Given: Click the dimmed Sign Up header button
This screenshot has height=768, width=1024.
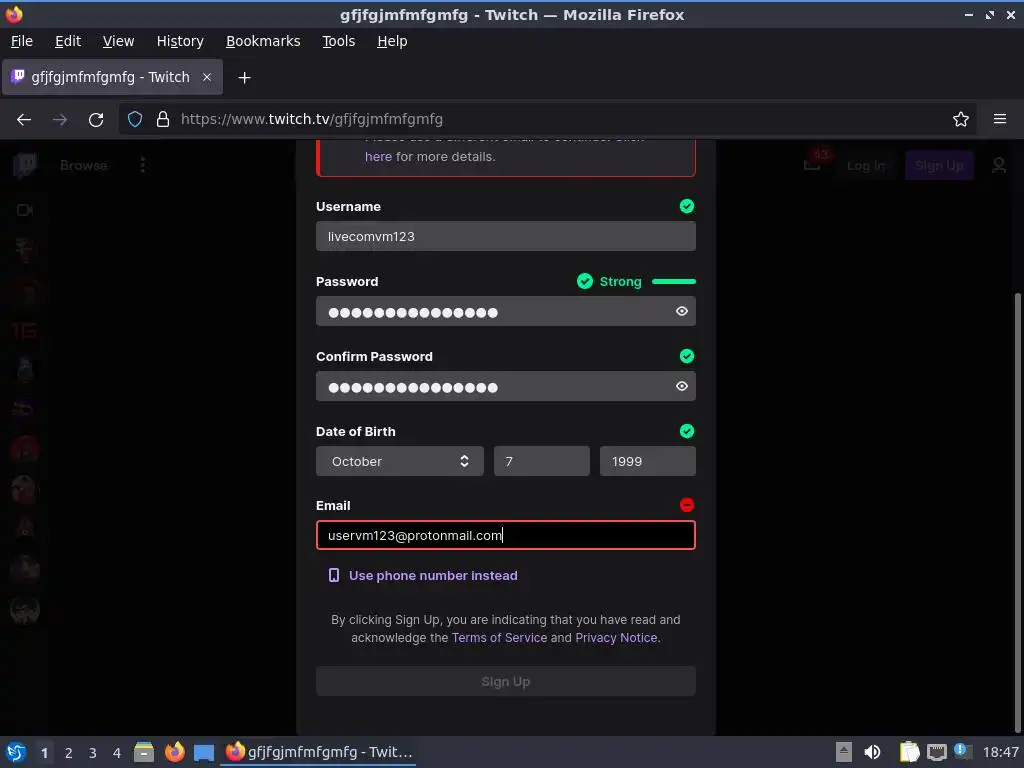Looking at the screenshot, I should coord(939,166).
